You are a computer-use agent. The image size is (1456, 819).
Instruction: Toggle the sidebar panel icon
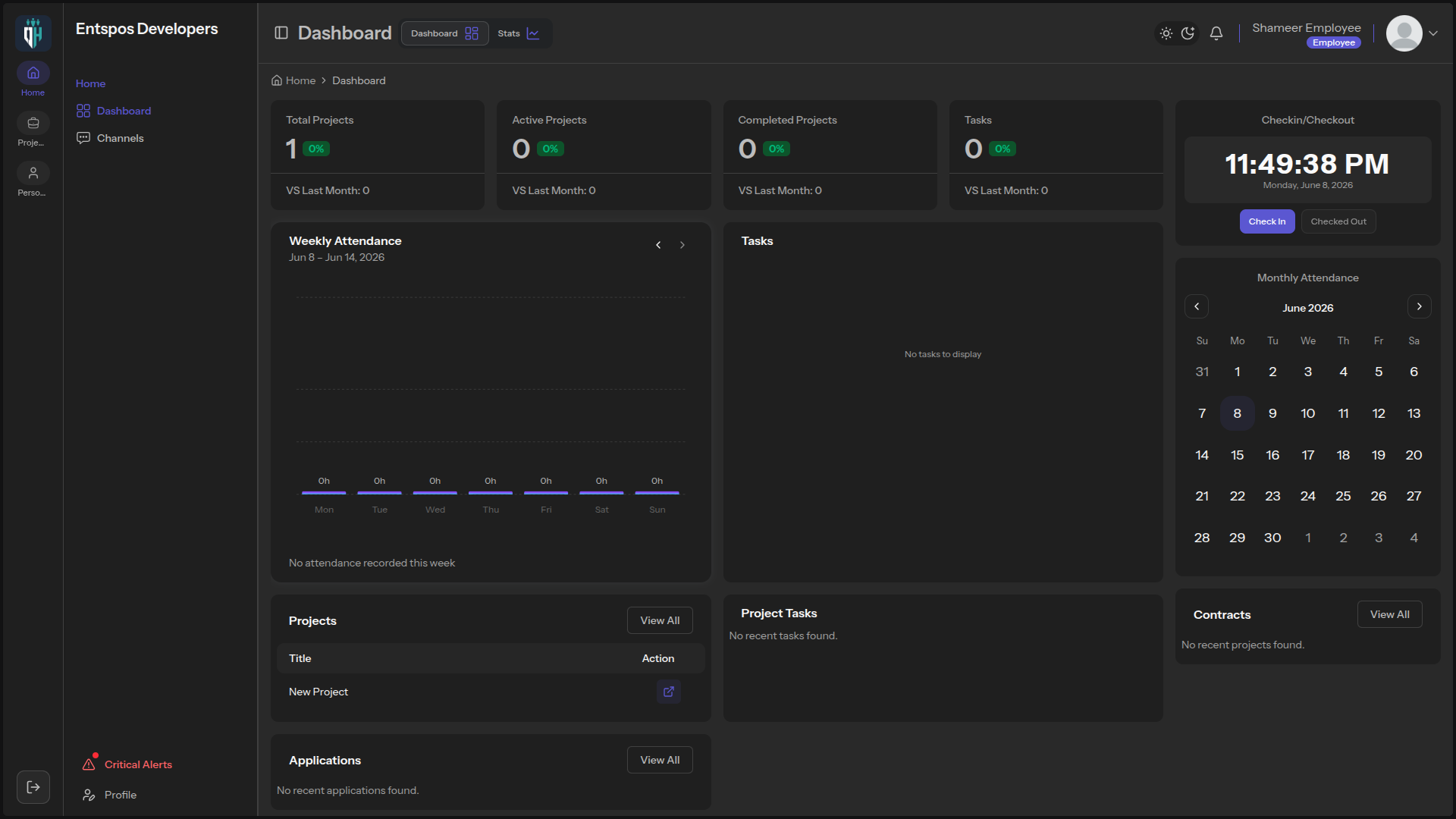point(281,33)
